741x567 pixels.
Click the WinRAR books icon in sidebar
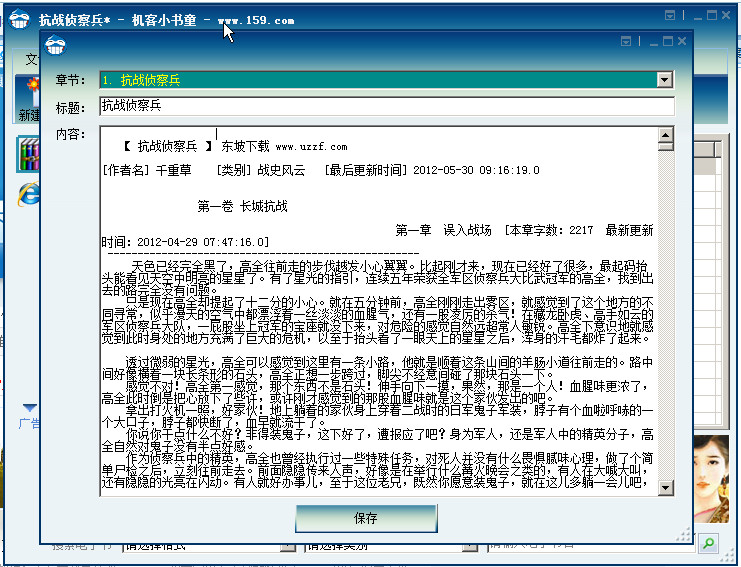click(28, 154)
